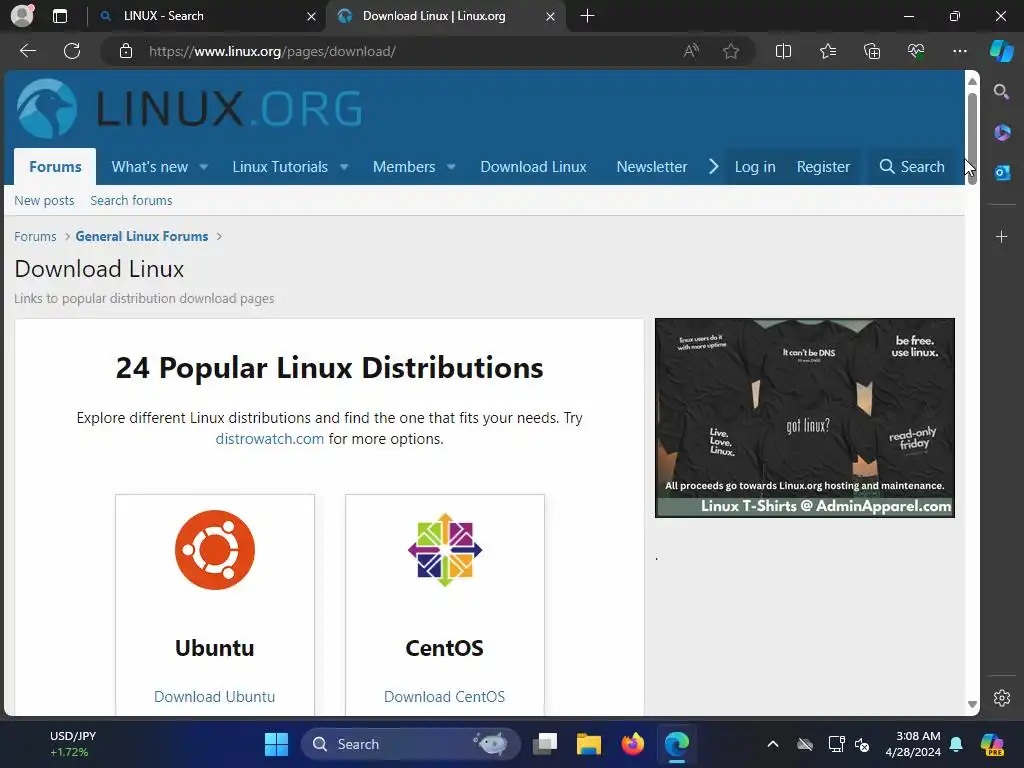Go to Download Linux nav item
Screen dimensions: 1024x768
(534, 167)
